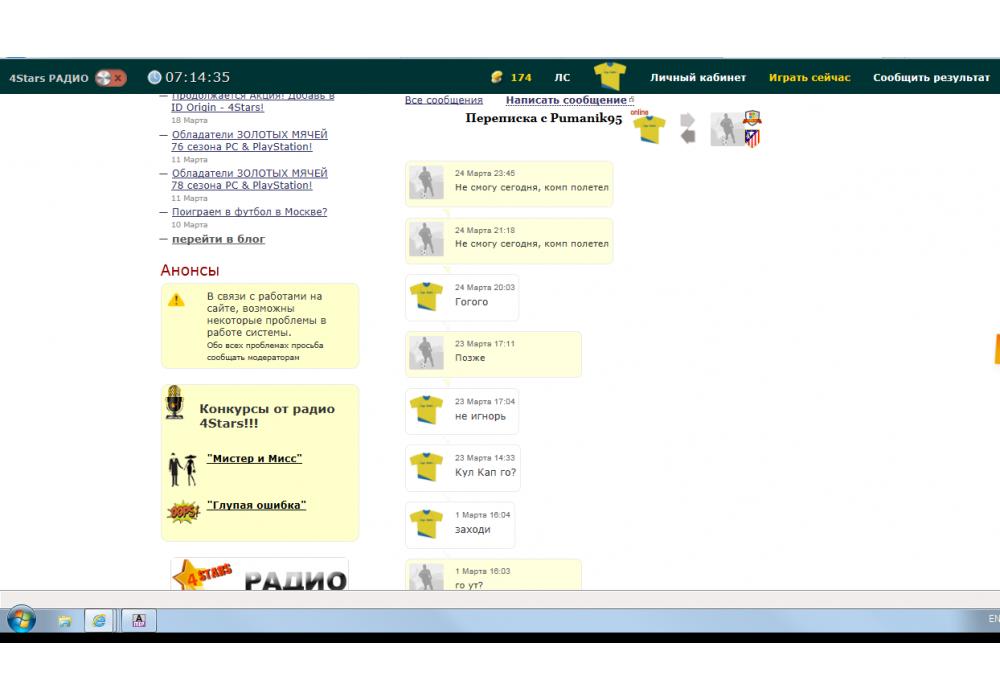The image size is (1000, 700).
Task: Open the ID Origin - 4Stars! blog link
Action: 217,107
